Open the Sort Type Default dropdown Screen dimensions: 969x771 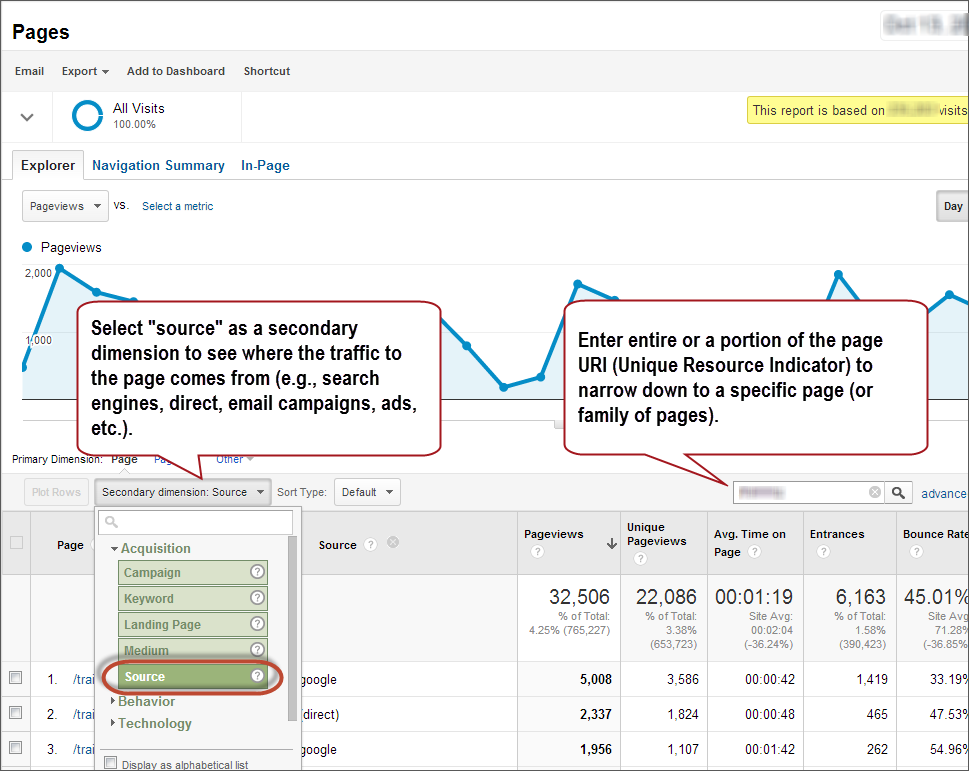pos(367,492)
